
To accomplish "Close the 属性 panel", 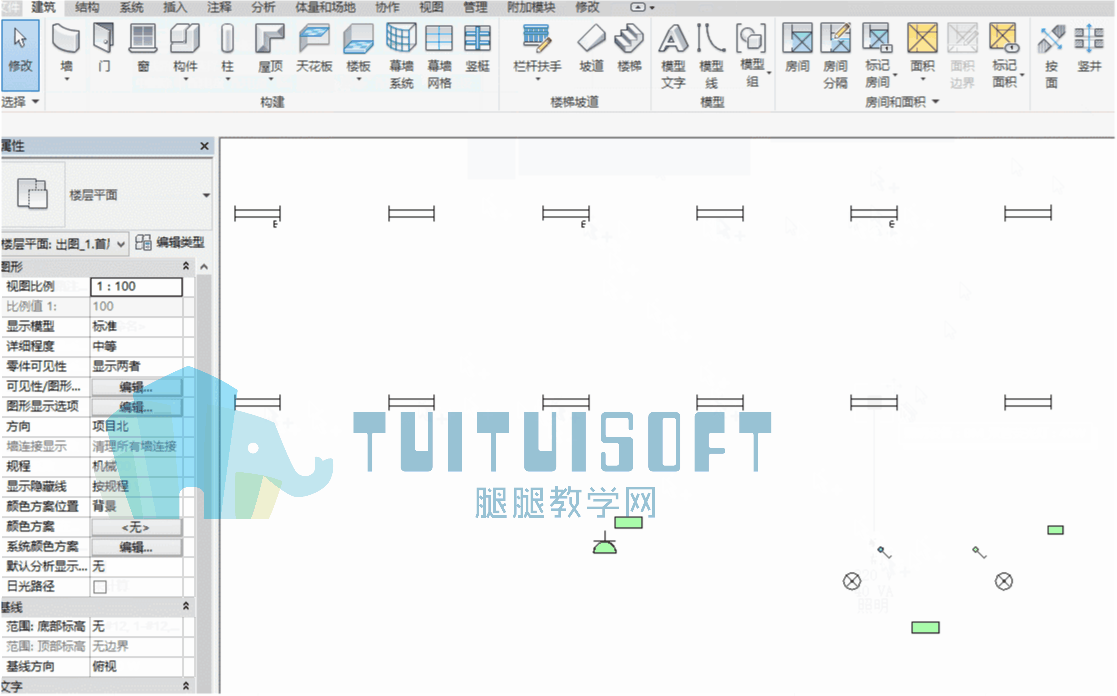I will tap(204, 146).
